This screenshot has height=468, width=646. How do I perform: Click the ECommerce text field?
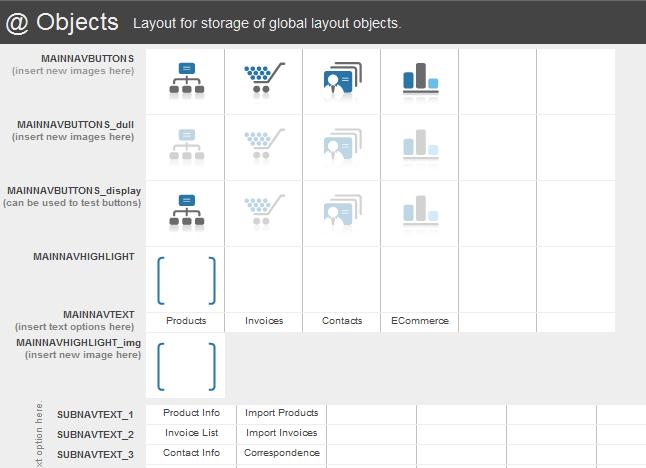[419, 321]
